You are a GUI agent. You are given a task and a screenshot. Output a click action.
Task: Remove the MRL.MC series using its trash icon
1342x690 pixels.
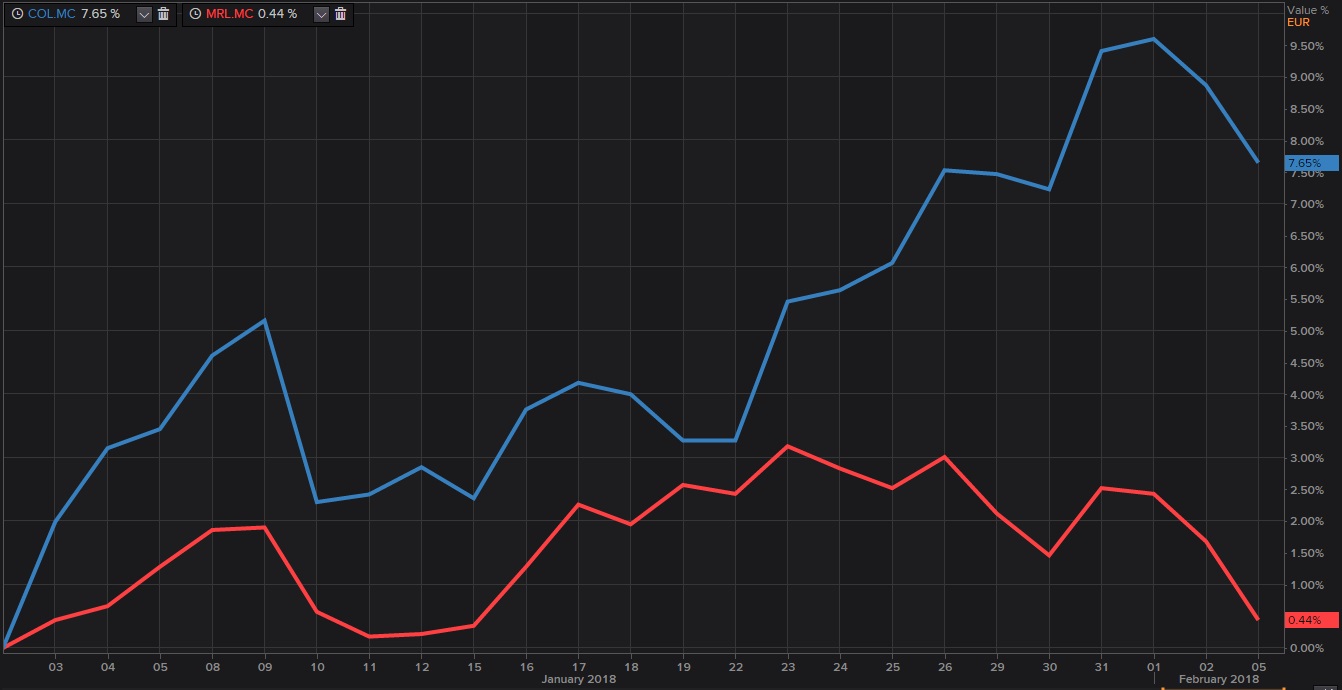click(x=340, y=14)
